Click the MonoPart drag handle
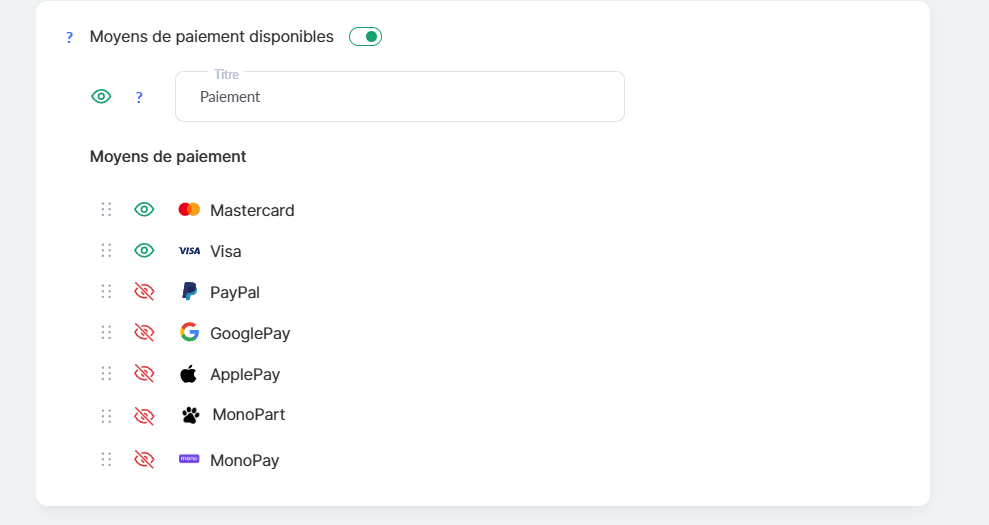Screen dimensions: 989x525 point(106,414)
